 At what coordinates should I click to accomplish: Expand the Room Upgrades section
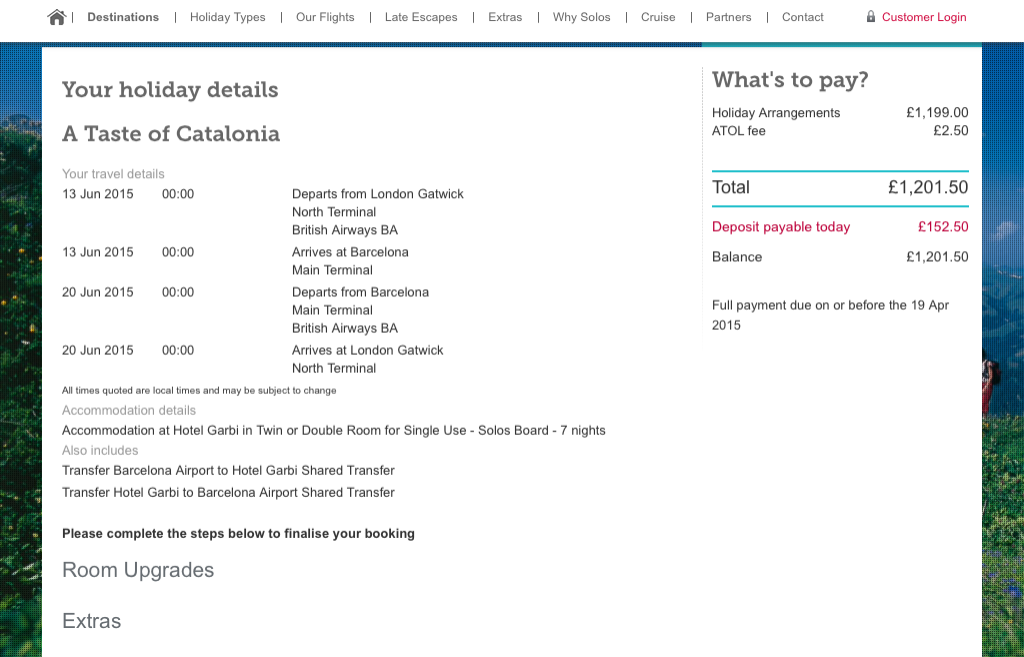[138, 570]
